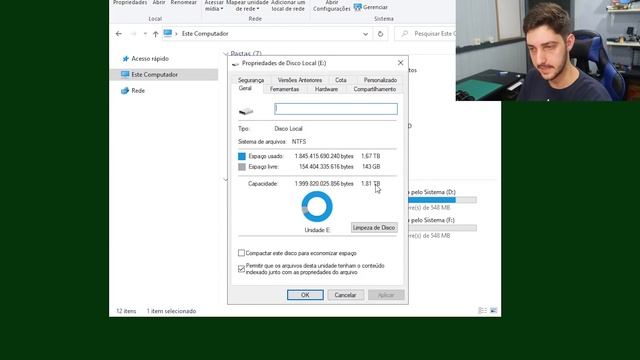The height and width of the screenshot is (360, 640).
Task: Confirm with the OK button
Action: 305,295
